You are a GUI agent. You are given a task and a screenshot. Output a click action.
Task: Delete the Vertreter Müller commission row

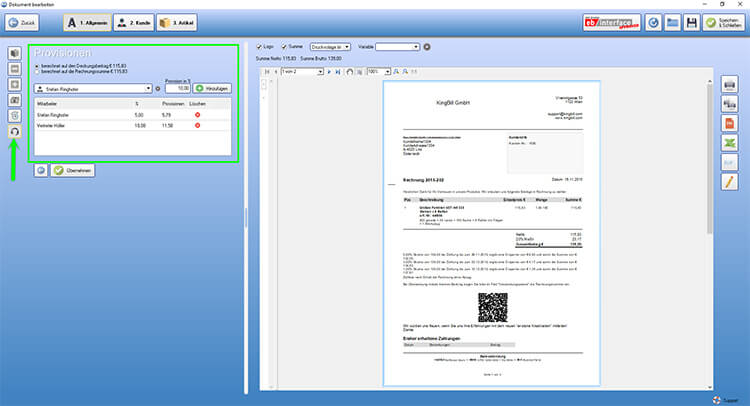click(x=198, y=125)
